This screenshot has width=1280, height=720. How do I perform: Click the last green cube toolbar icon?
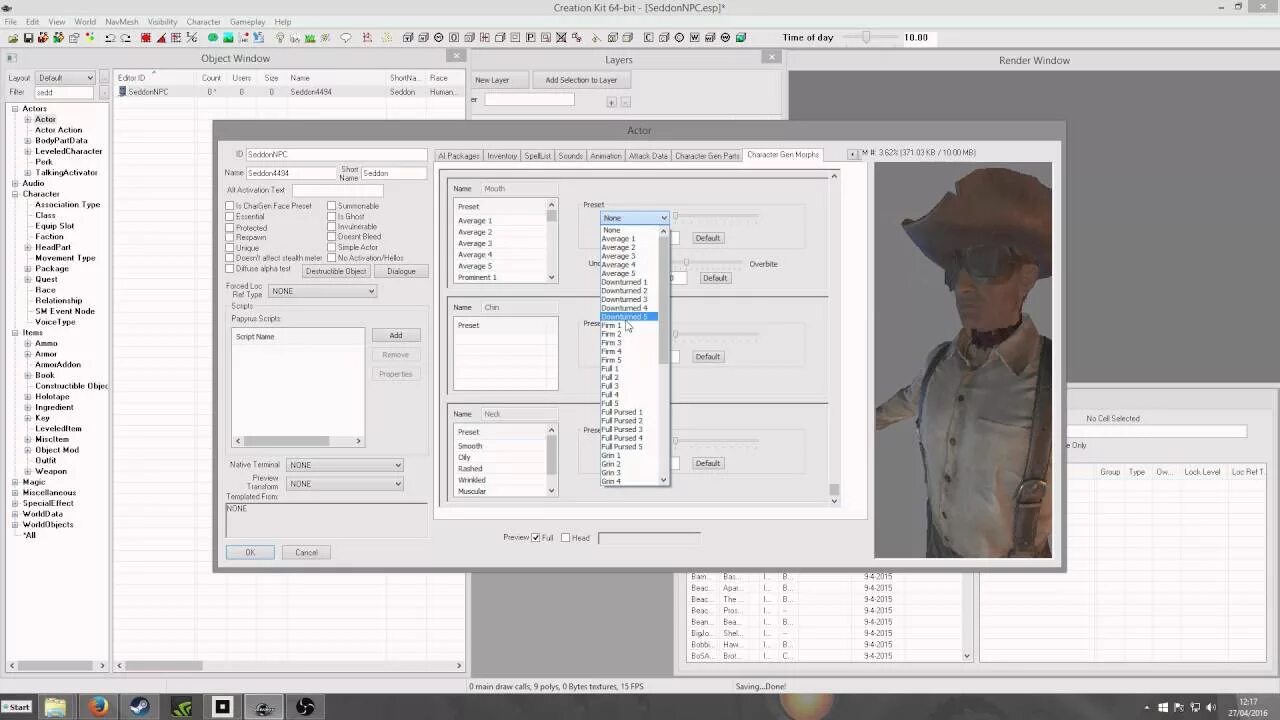tap(741, 38)
